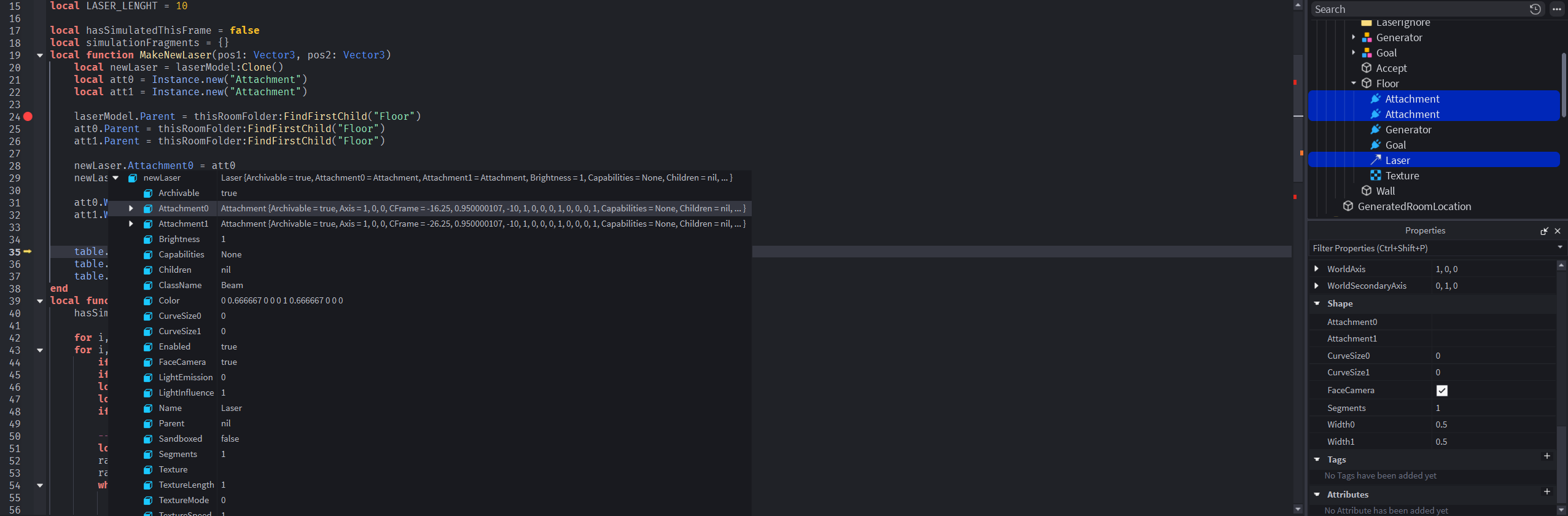Click the Accept part cube icon
This screenshot has height=516, width=1568.
[1367, 68]
